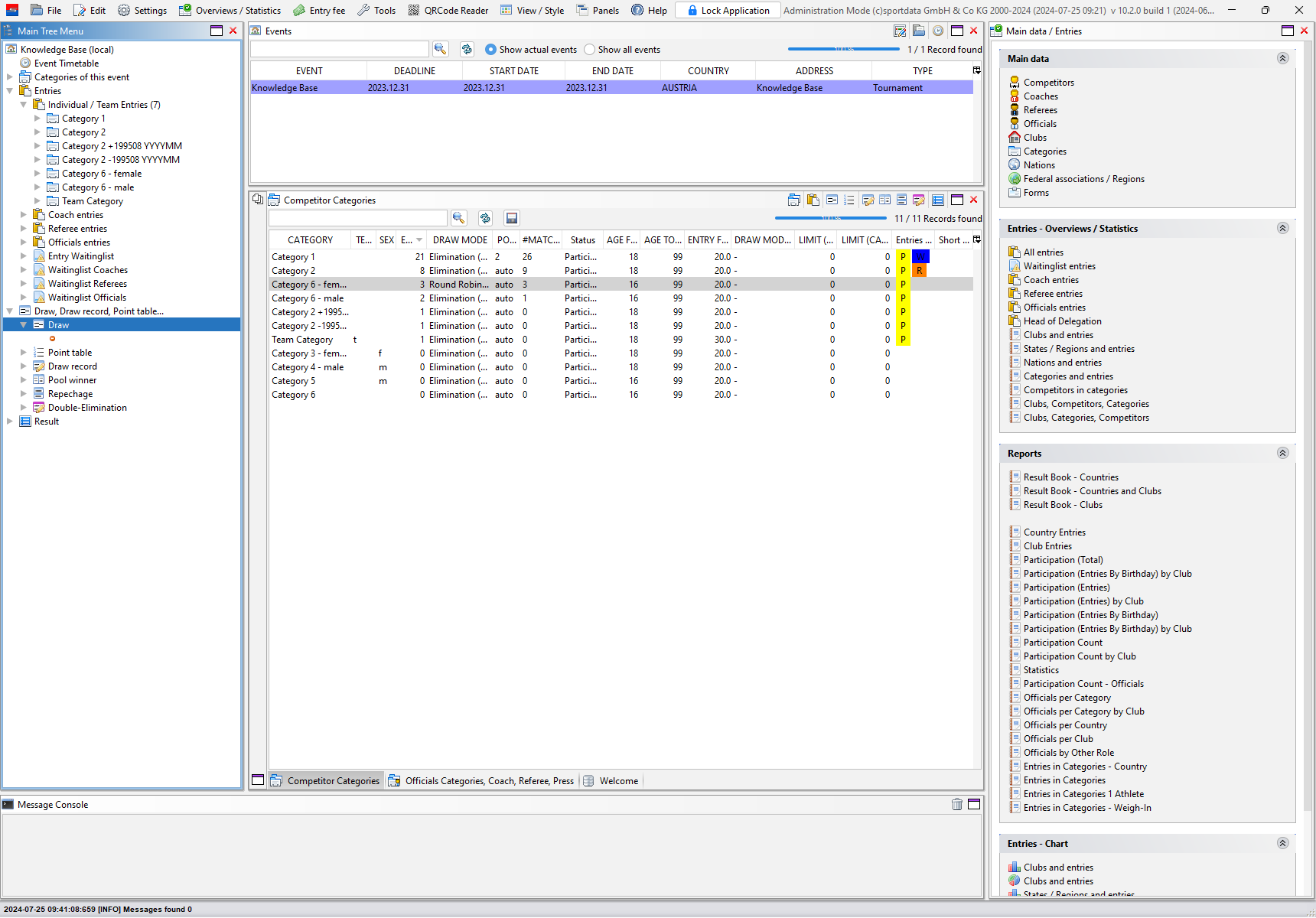Collapse the Main data section
1316x918 pixels.
coord(1283,58)
